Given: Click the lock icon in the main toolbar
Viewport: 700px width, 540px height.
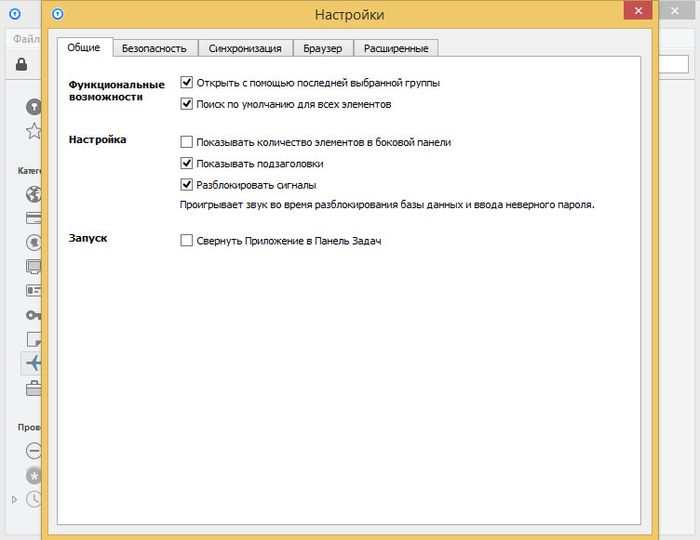Looking at the screenshot, I should coord(21,65).
